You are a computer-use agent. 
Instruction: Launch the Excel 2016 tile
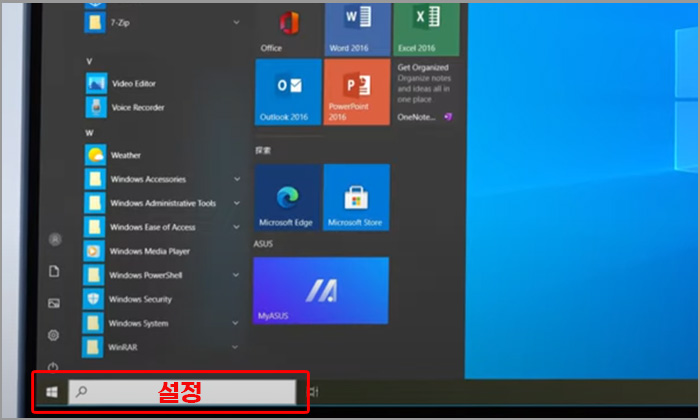pos(426,27)
